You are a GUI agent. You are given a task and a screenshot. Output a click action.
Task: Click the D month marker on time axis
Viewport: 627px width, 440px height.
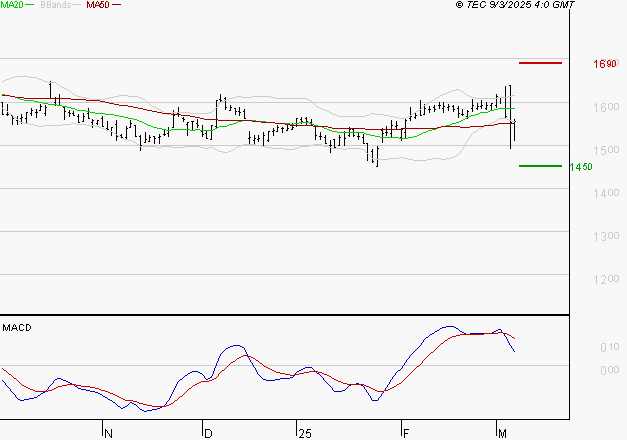208,432
